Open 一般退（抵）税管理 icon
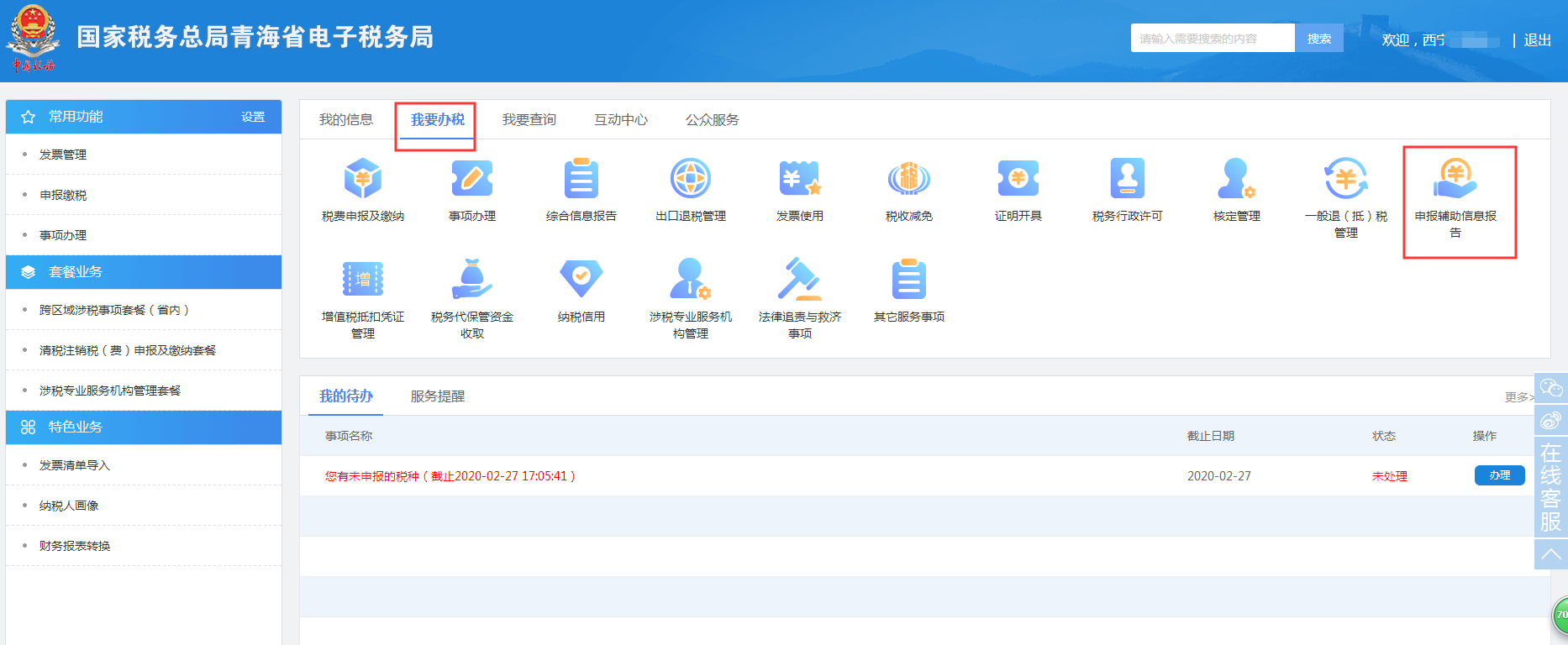The width and height of the screenshot is (1568, 645). [x=1346, y=178]
